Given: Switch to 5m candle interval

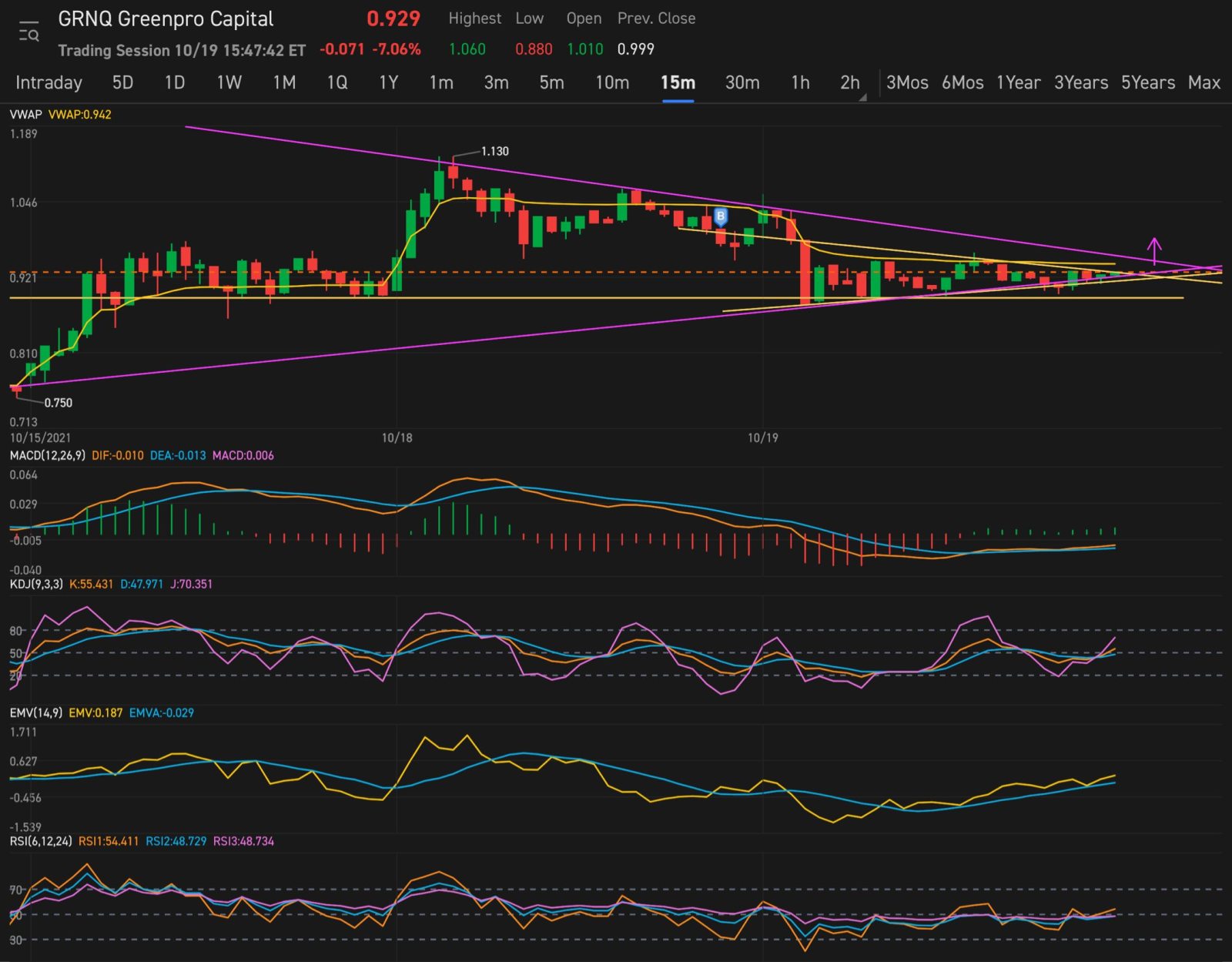Looking at the screenshot, I should [x=551, y=82].
